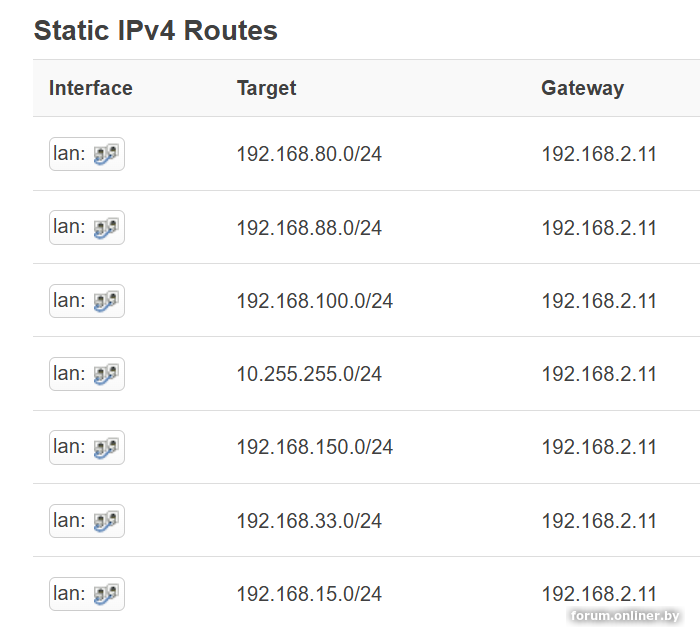The height and width of the screenshot is (637, 700).
Task: Select target 192.168.150.0/24
Action: (314, 447)
